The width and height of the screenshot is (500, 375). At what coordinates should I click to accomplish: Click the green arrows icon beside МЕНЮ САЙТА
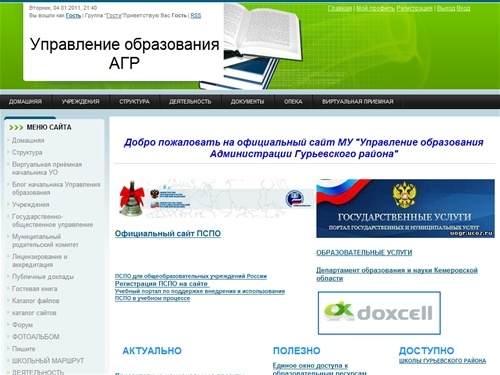pos(16,127)
